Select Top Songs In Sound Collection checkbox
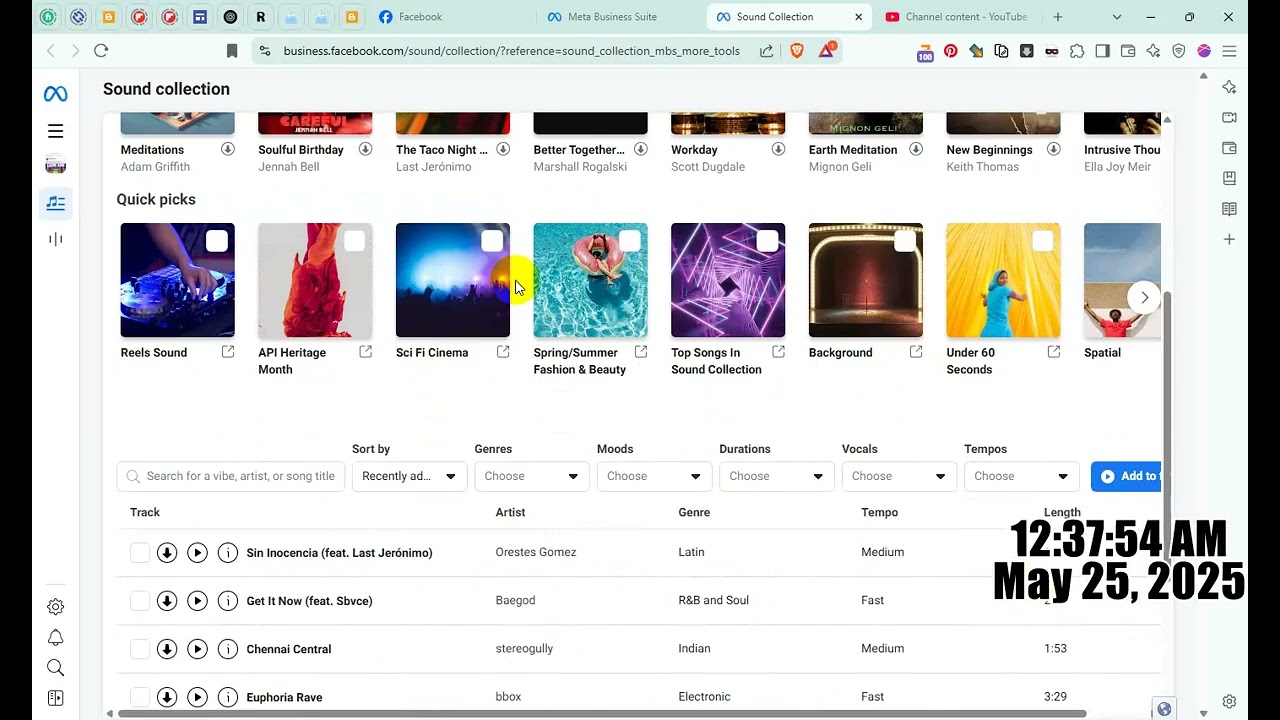Viewport: 1280px width, 720px height. click(x=767, y=241)
